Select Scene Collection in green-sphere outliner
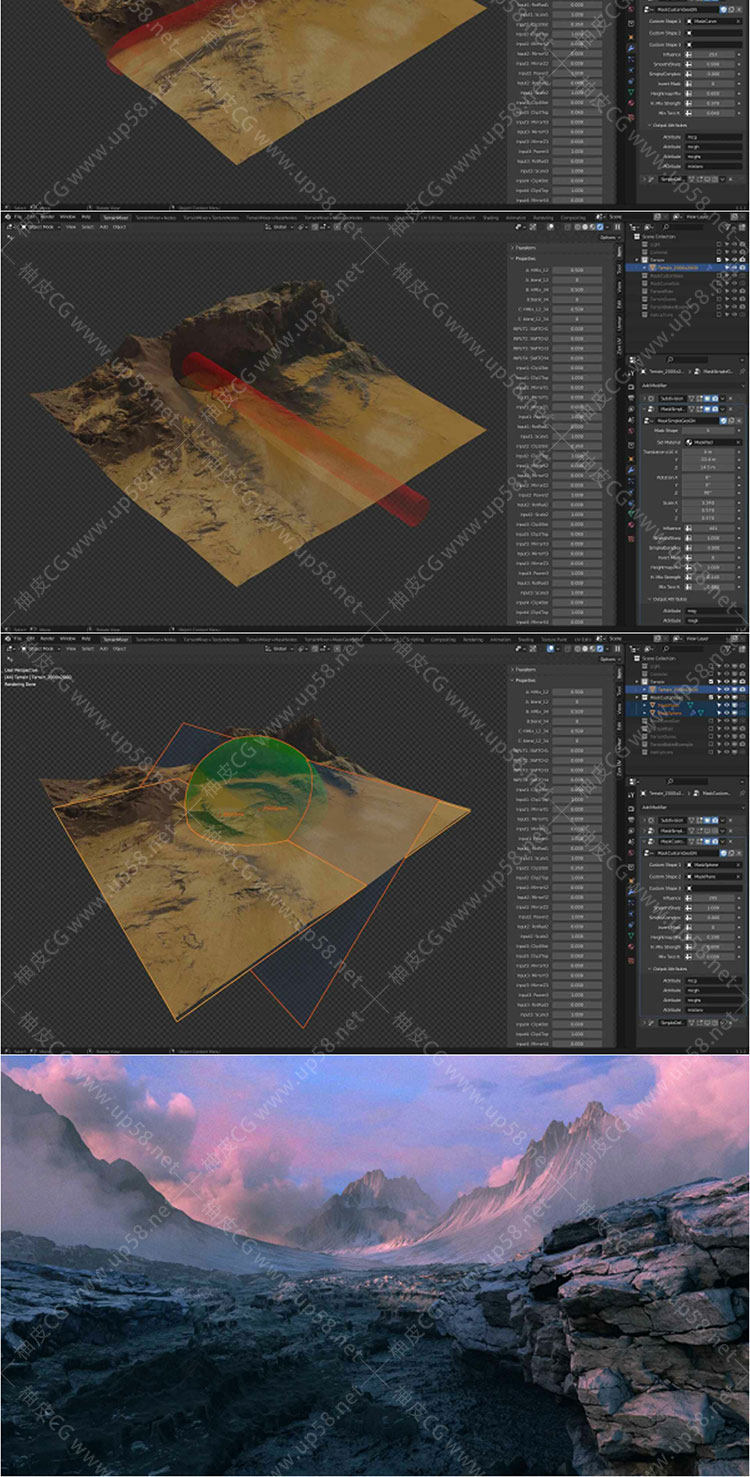750x1477 pixels. point(659,658)
